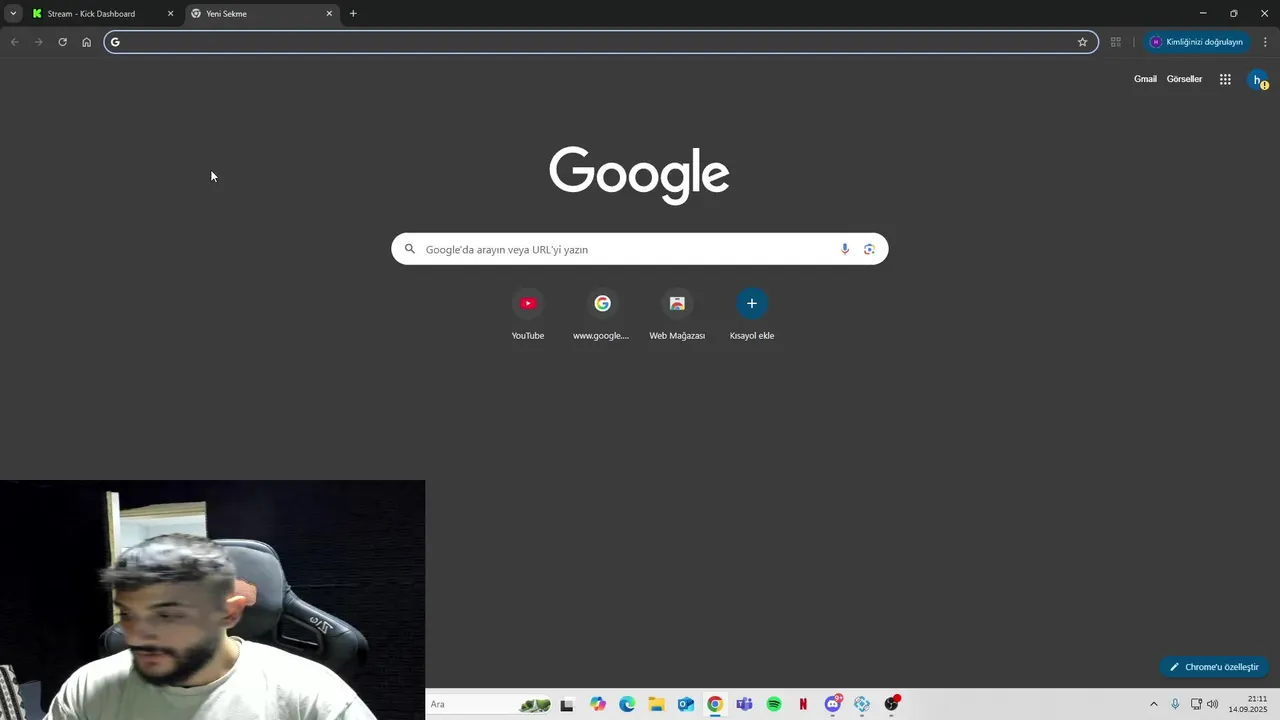Click the tray microphone icon
This screenshot has width=1280, height=720.
click(x=1175, y=704)
